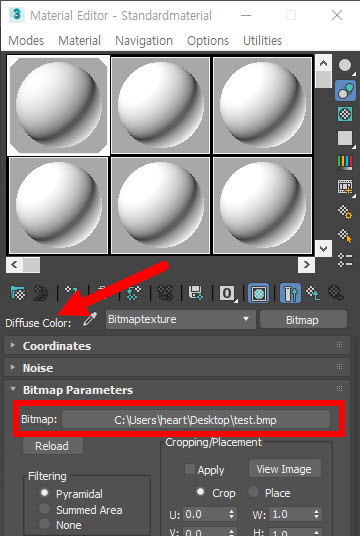Open the Navigation menu
Screen dimensions: 360x536
(x=144, y=41)
